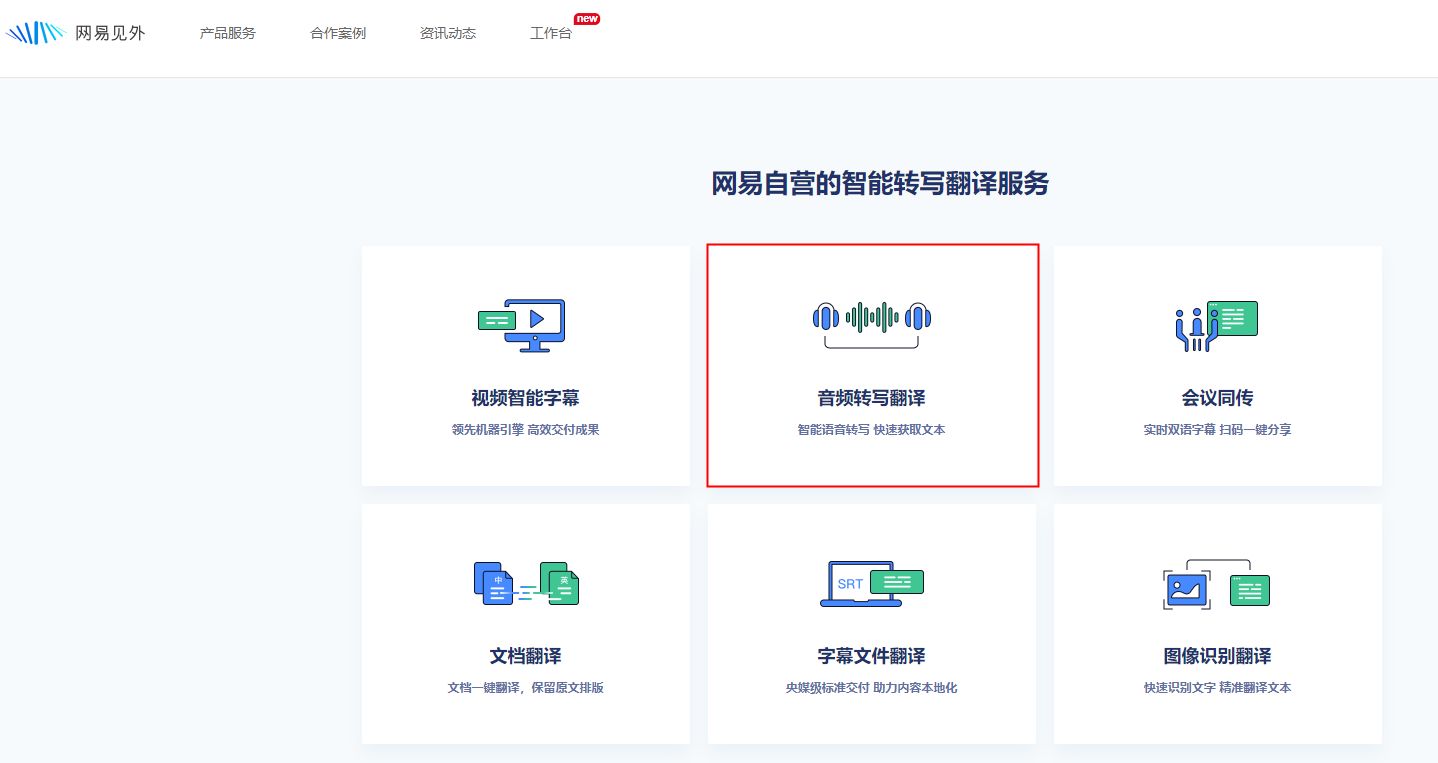Image resolution: width=1438 pixels, height=763 pixels.
Task: Click the text 快速识别文字 精准翻译文本
Action: [x=1217, y=688]
